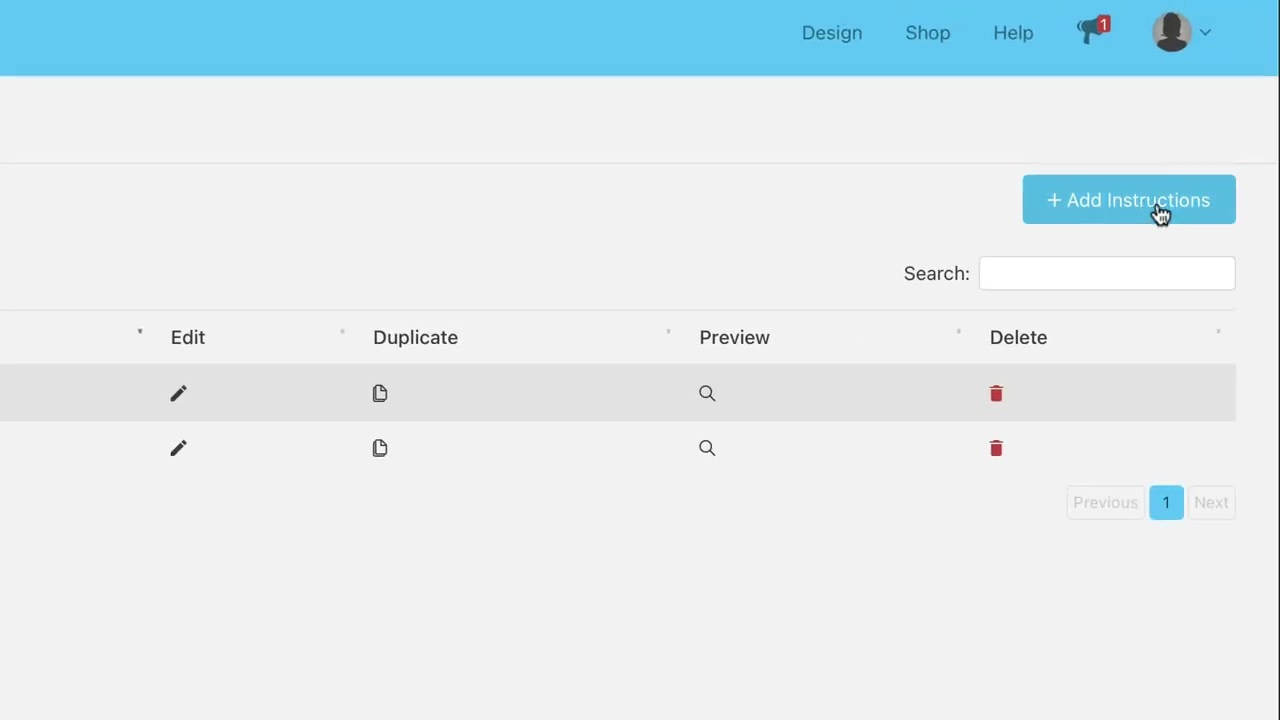
Task: Duplicate the first row instructions
Action: click(x=380, y=393)
